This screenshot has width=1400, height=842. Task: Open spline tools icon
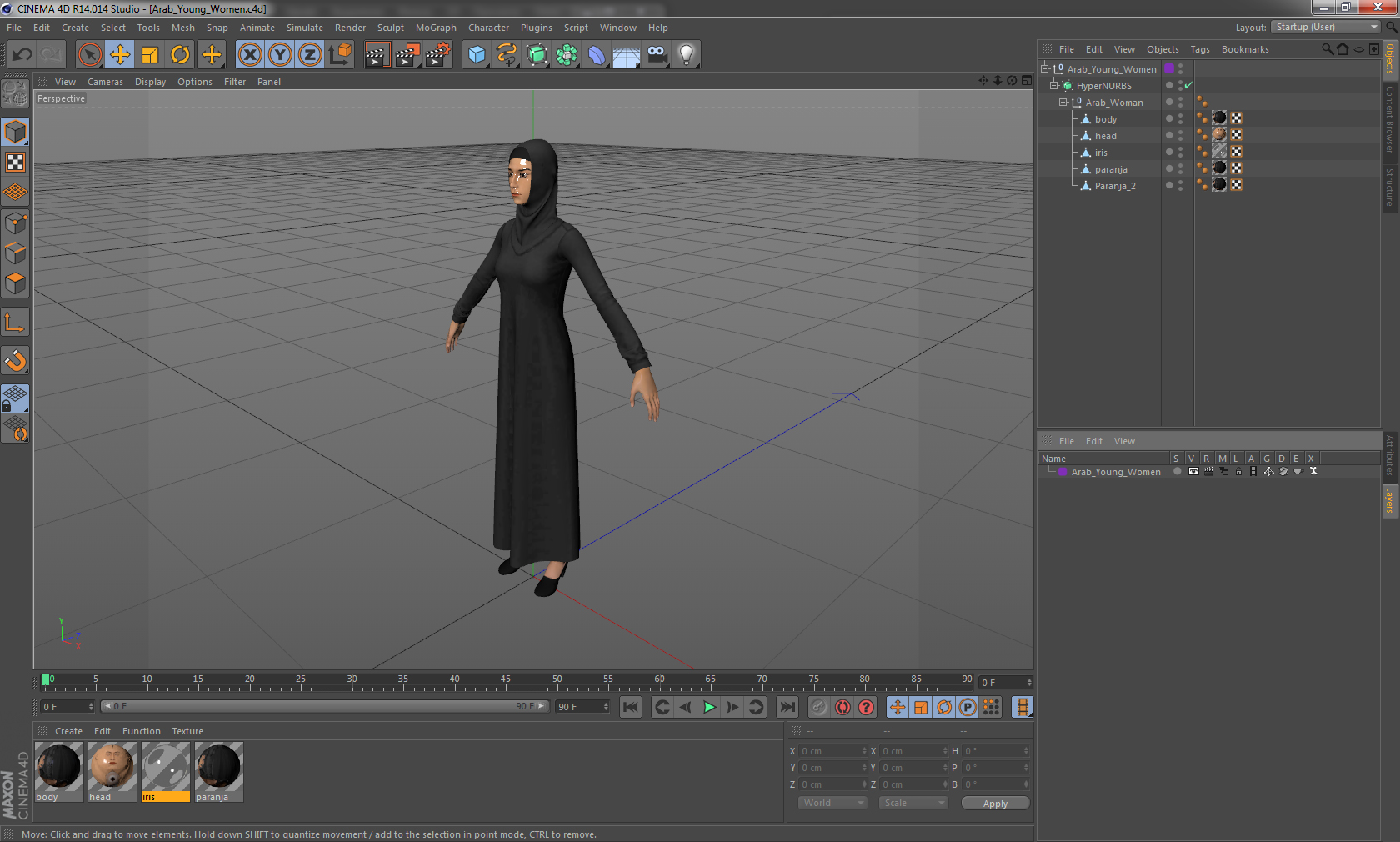click(x=507, y=55)
